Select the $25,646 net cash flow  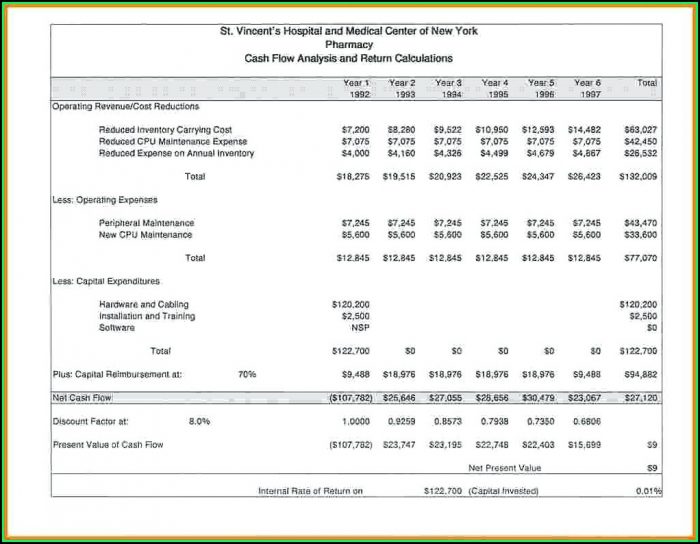pos(399,398)
